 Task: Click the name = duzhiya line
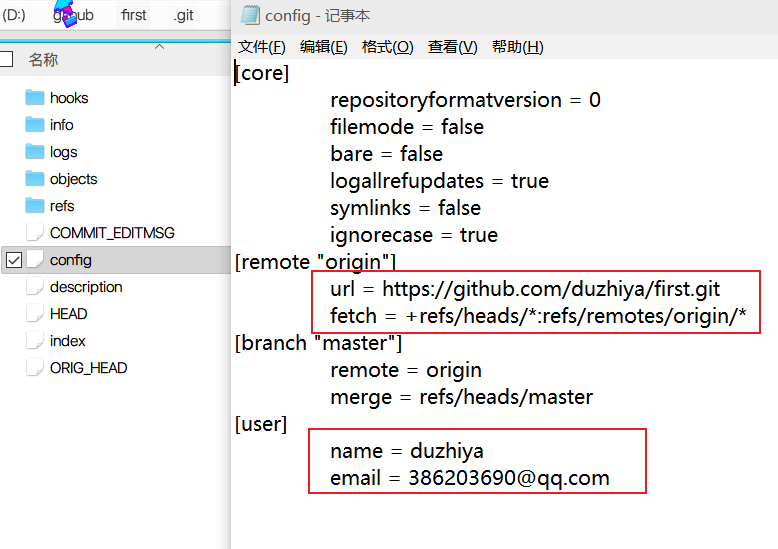pyautogui.click(x=407, y=452)
